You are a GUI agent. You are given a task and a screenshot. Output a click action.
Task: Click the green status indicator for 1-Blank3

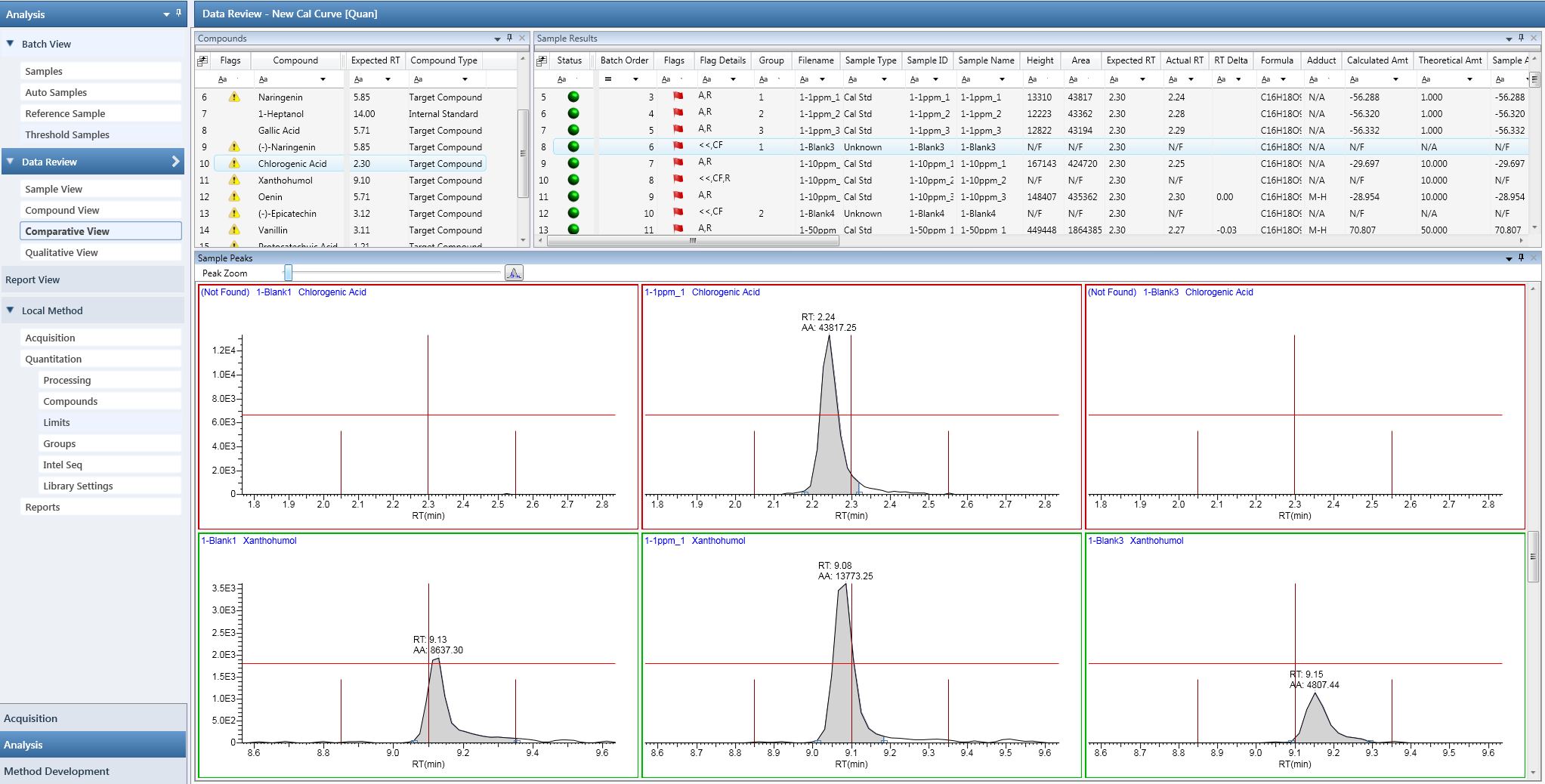pos(573,147)
